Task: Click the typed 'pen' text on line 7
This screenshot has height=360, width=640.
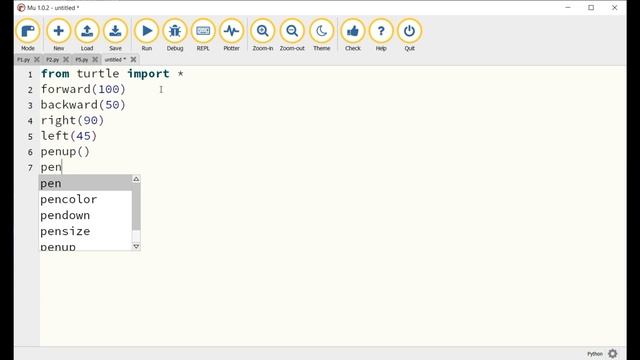Action: (51, 167)
